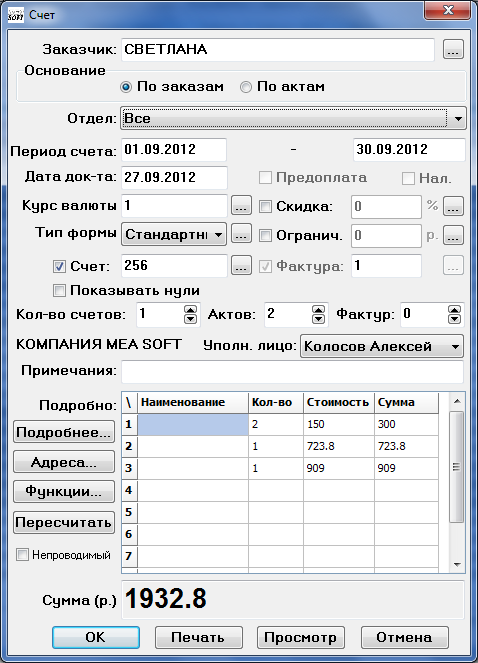Select Сумма column header

click(x=407, y=403)
